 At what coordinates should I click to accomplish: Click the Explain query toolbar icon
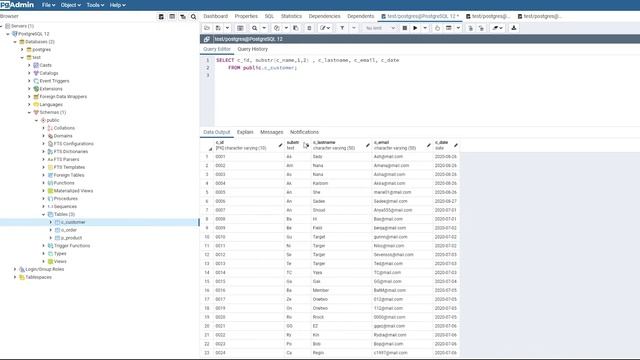click(437, 28)
